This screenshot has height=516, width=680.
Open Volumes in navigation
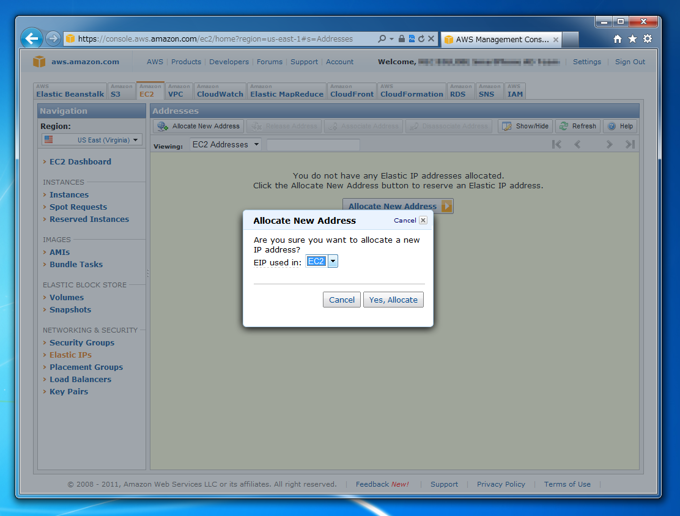pos(66,297)
